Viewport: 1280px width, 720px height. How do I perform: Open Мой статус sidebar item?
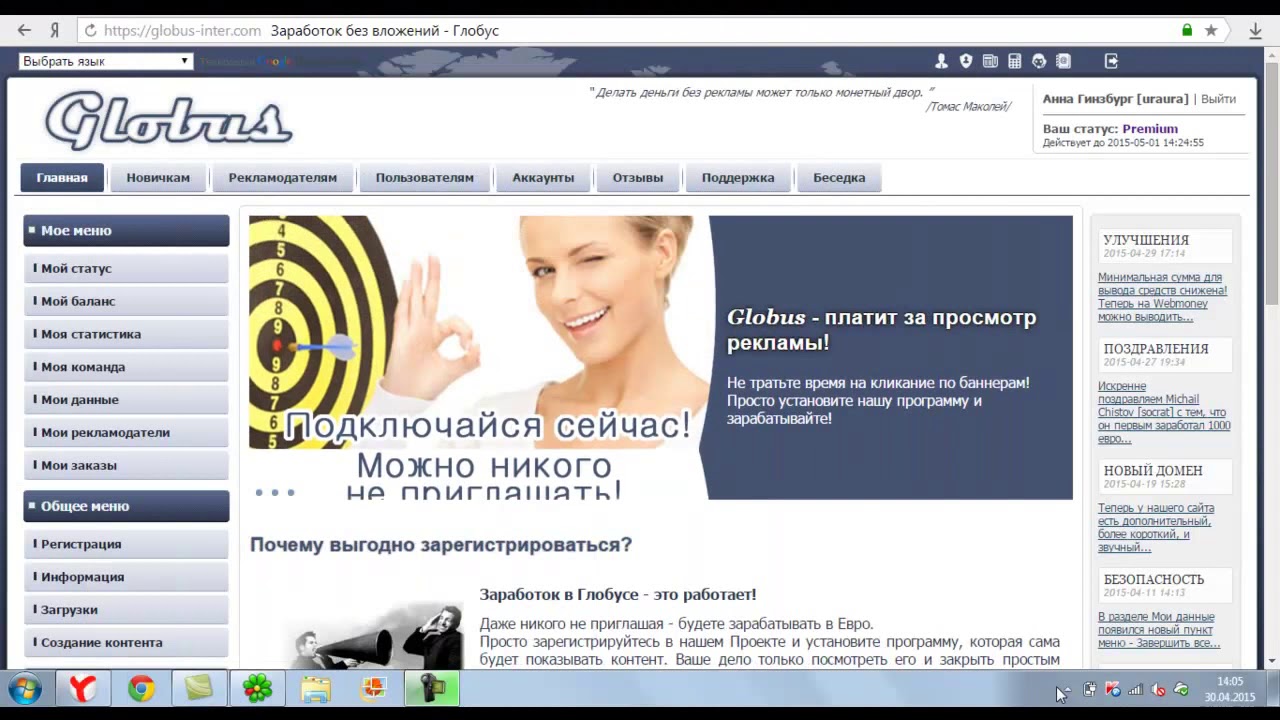point(126,269)
